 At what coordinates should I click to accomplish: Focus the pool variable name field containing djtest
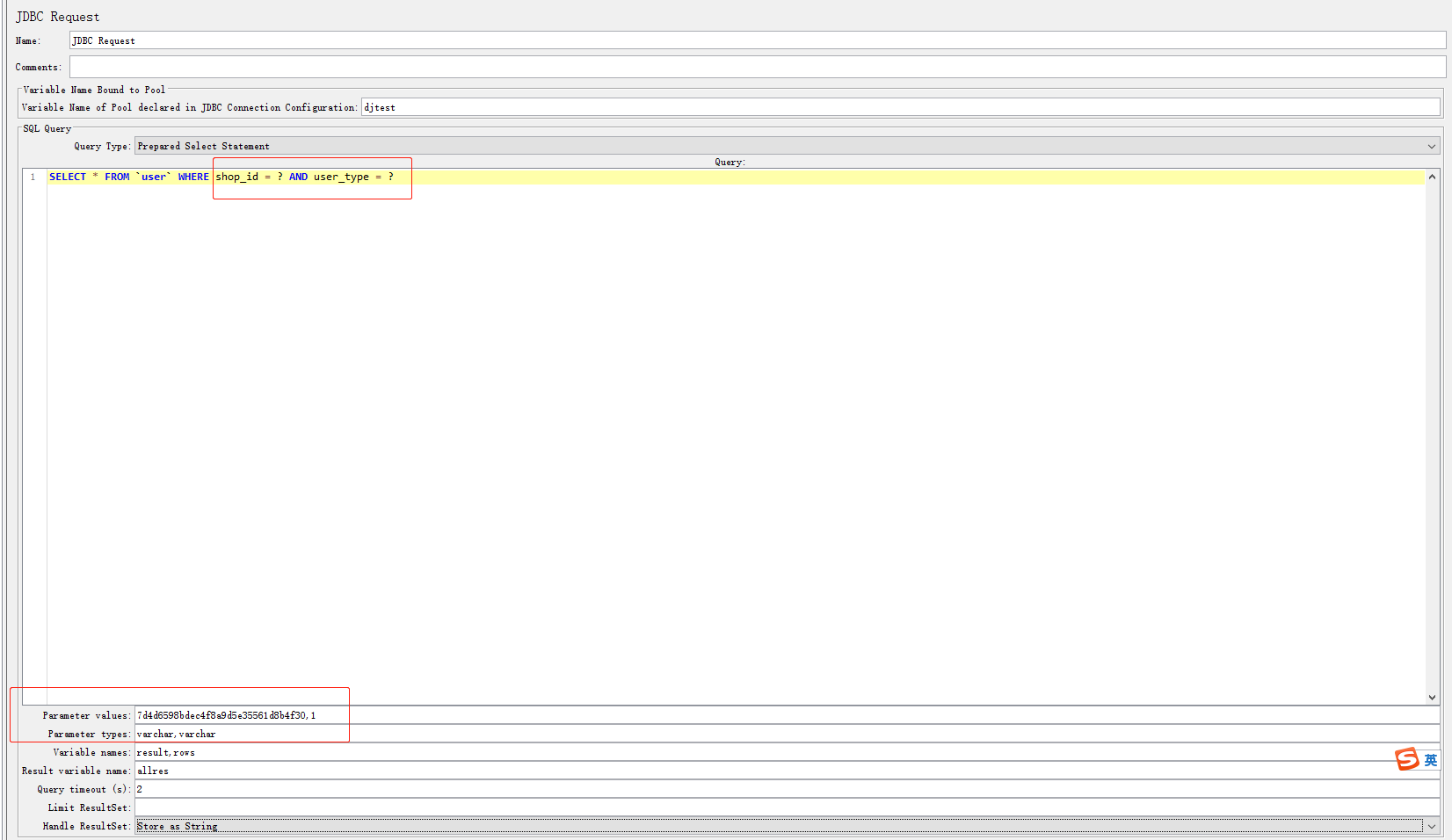(x=900, y=107)
